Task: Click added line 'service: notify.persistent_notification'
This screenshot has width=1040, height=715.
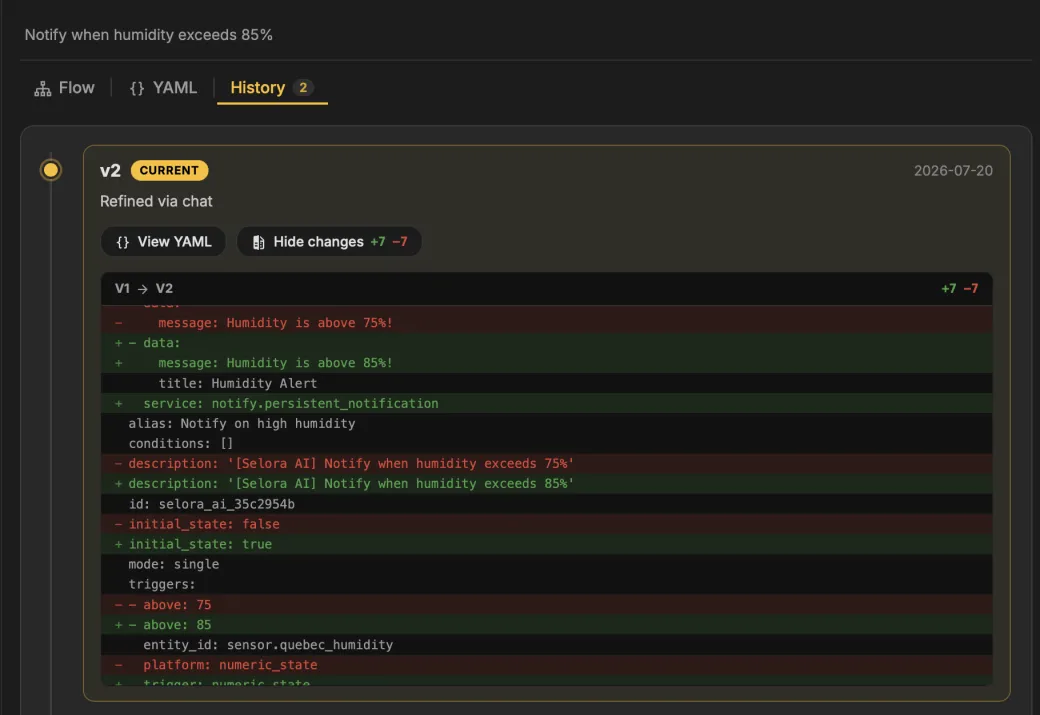Action: (547, 403)
